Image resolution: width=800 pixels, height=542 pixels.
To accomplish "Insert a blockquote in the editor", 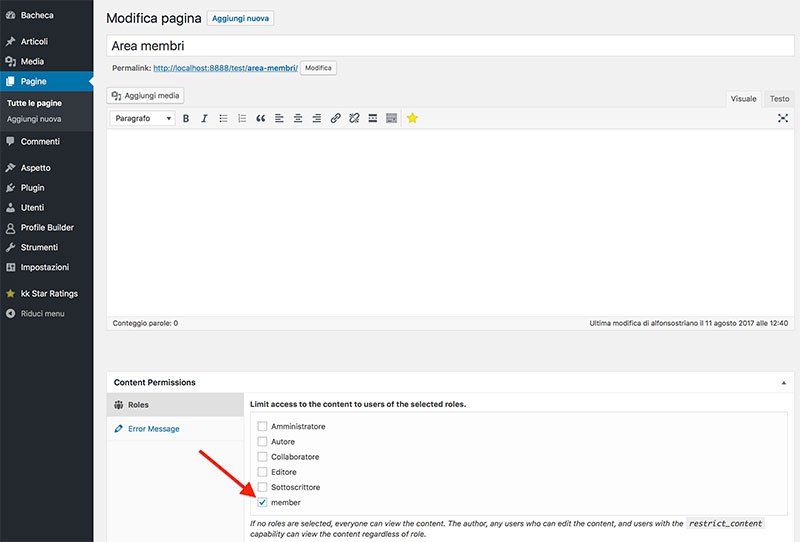I will [x=261, y=118].
